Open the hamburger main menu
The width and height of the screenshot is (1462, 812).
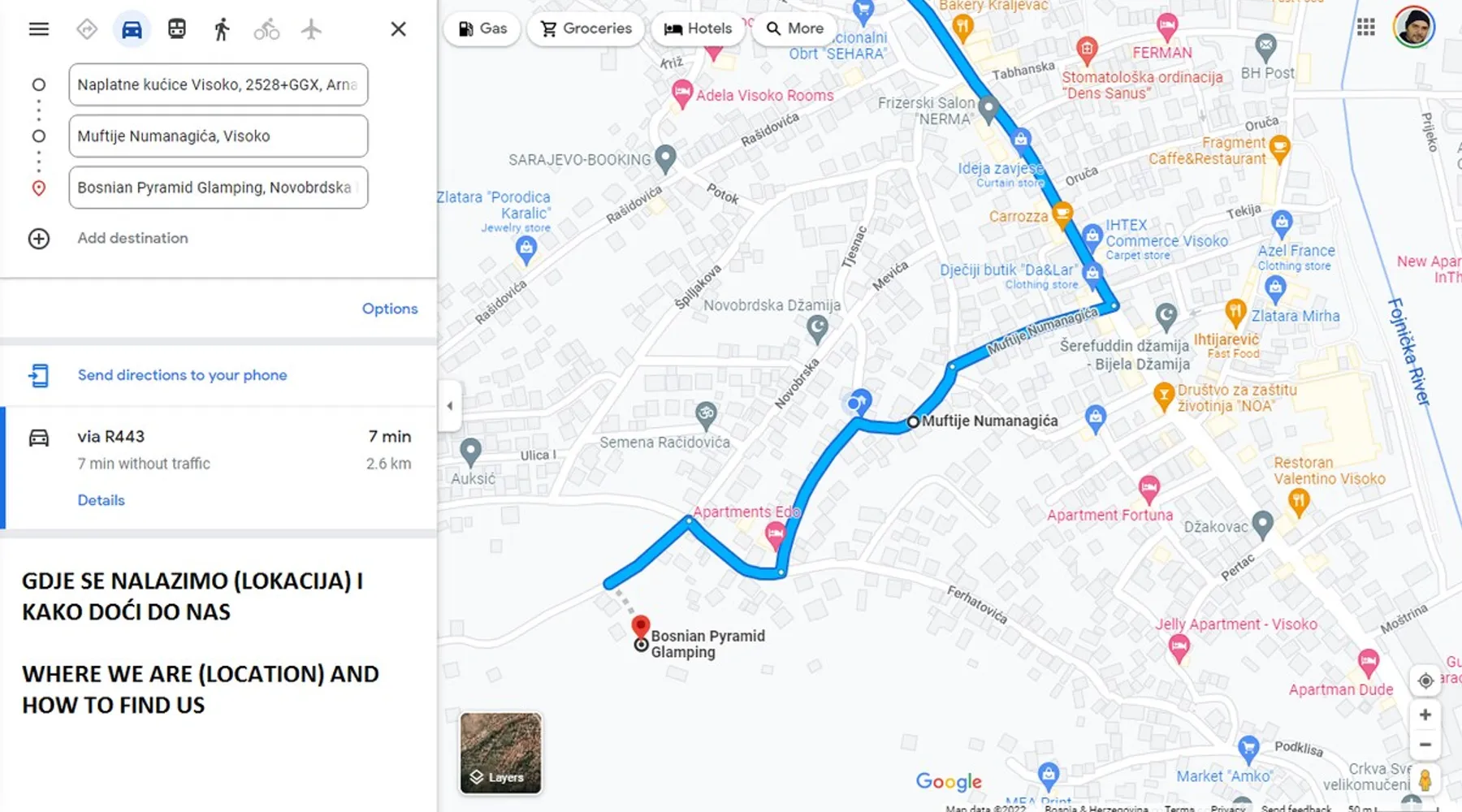(39, 29)
